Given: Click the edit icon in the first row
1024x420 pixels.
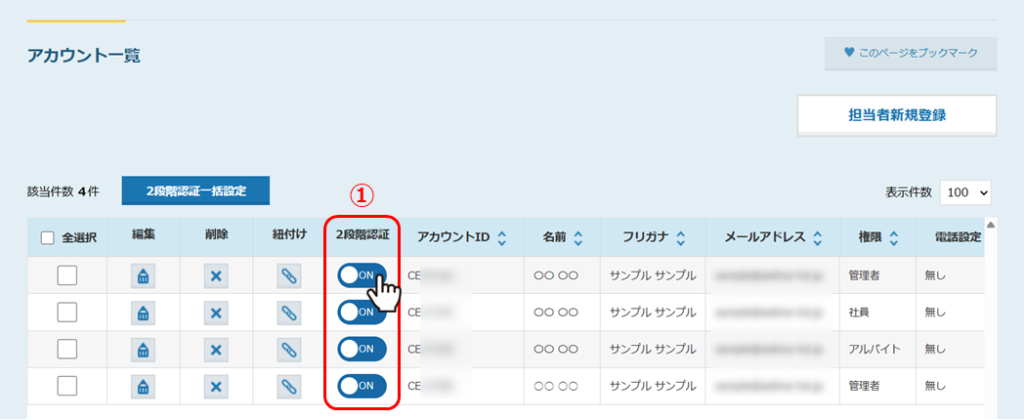Looking at the screenshot, I should [x=143, y=276].
